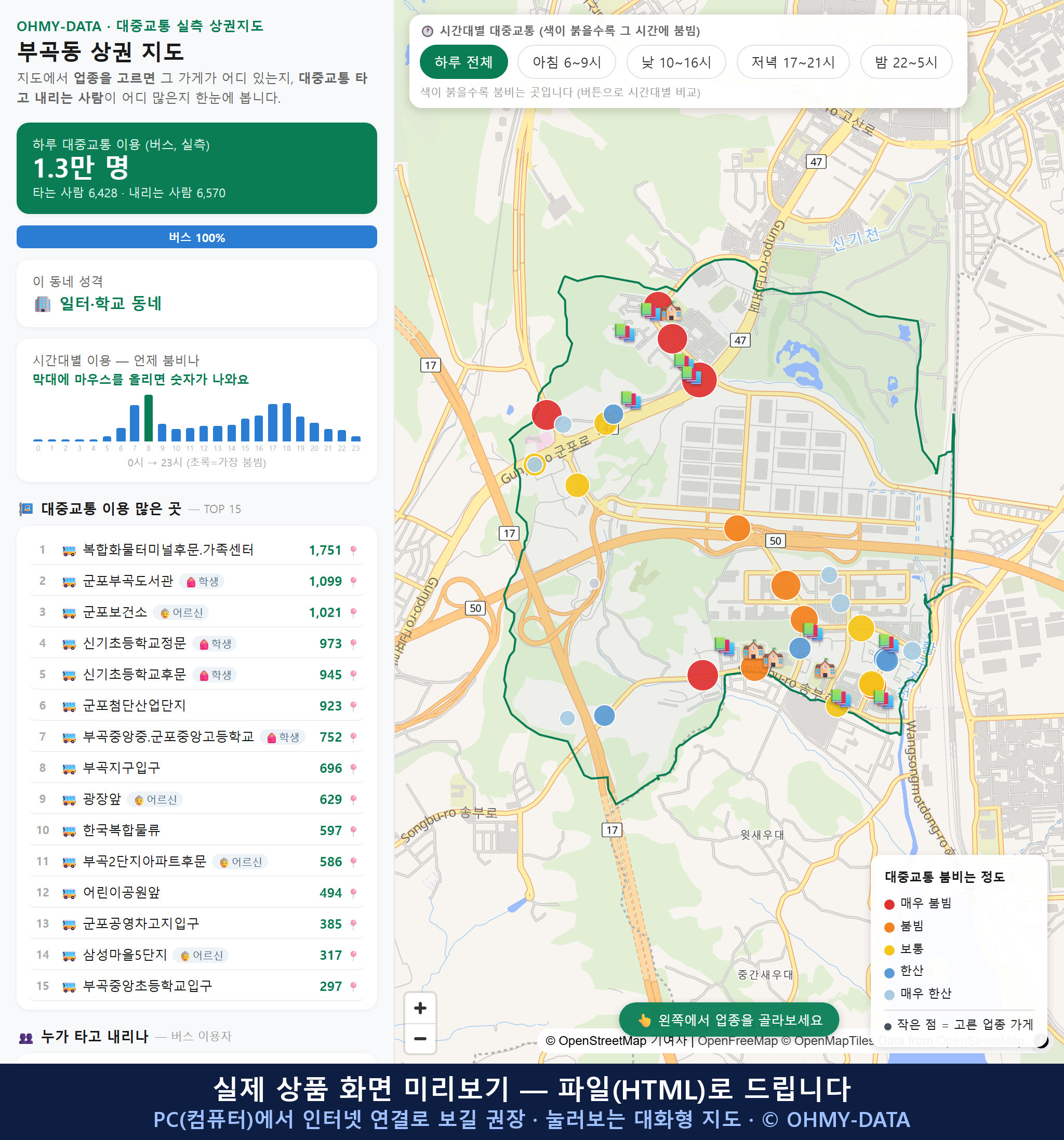The width and height of the screenshot is (1064, 1140).
Task: Click pin icon in 신기초등학교정문 row
Action: pyautogui.click(x=353, y=644)
